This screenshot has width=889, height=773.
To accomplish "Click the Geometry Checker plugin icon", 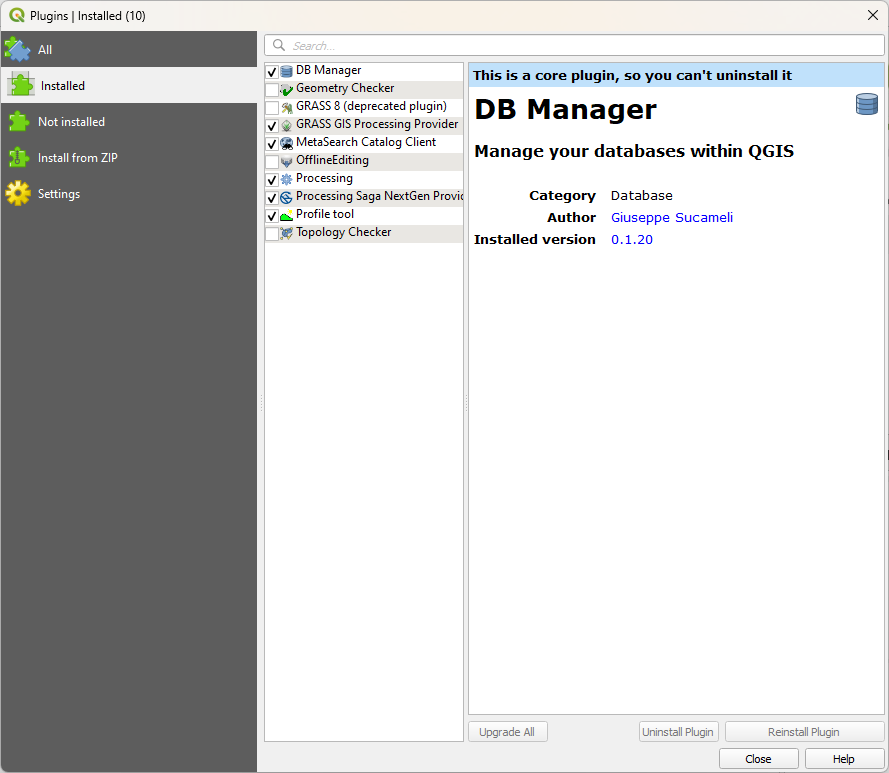I will click(287, 89).
